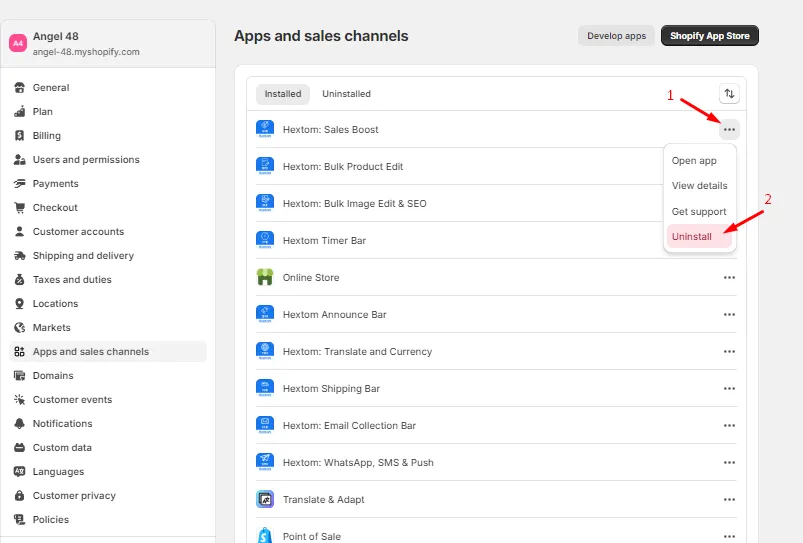This screenshot has width=803, height=543.
Task: Click the Hextom: Email Collection Bar app icon
Action: 265,425
